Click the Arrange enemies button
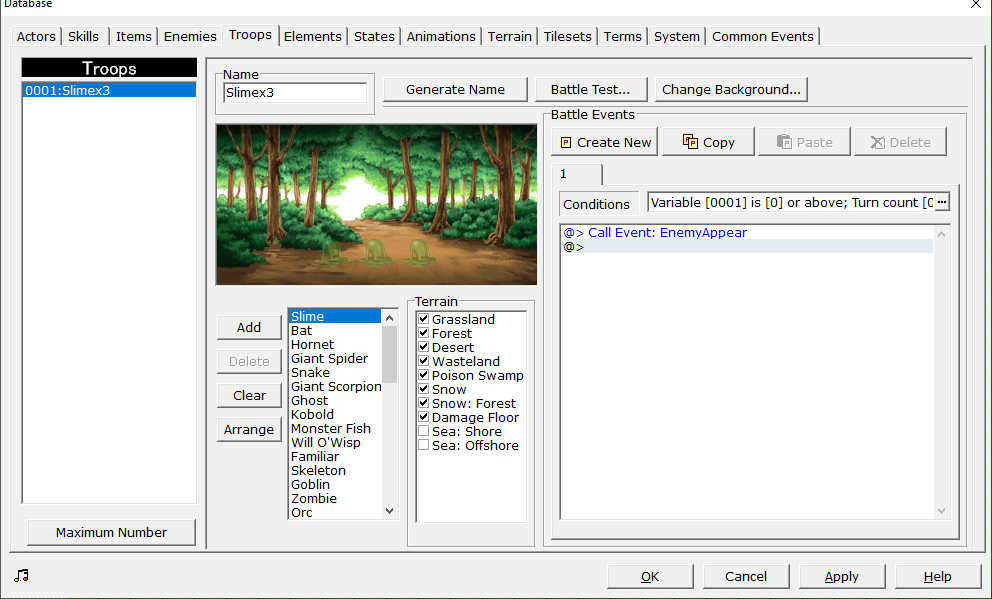The width and height of the screenshot is (992, 599). click(249, 429)
